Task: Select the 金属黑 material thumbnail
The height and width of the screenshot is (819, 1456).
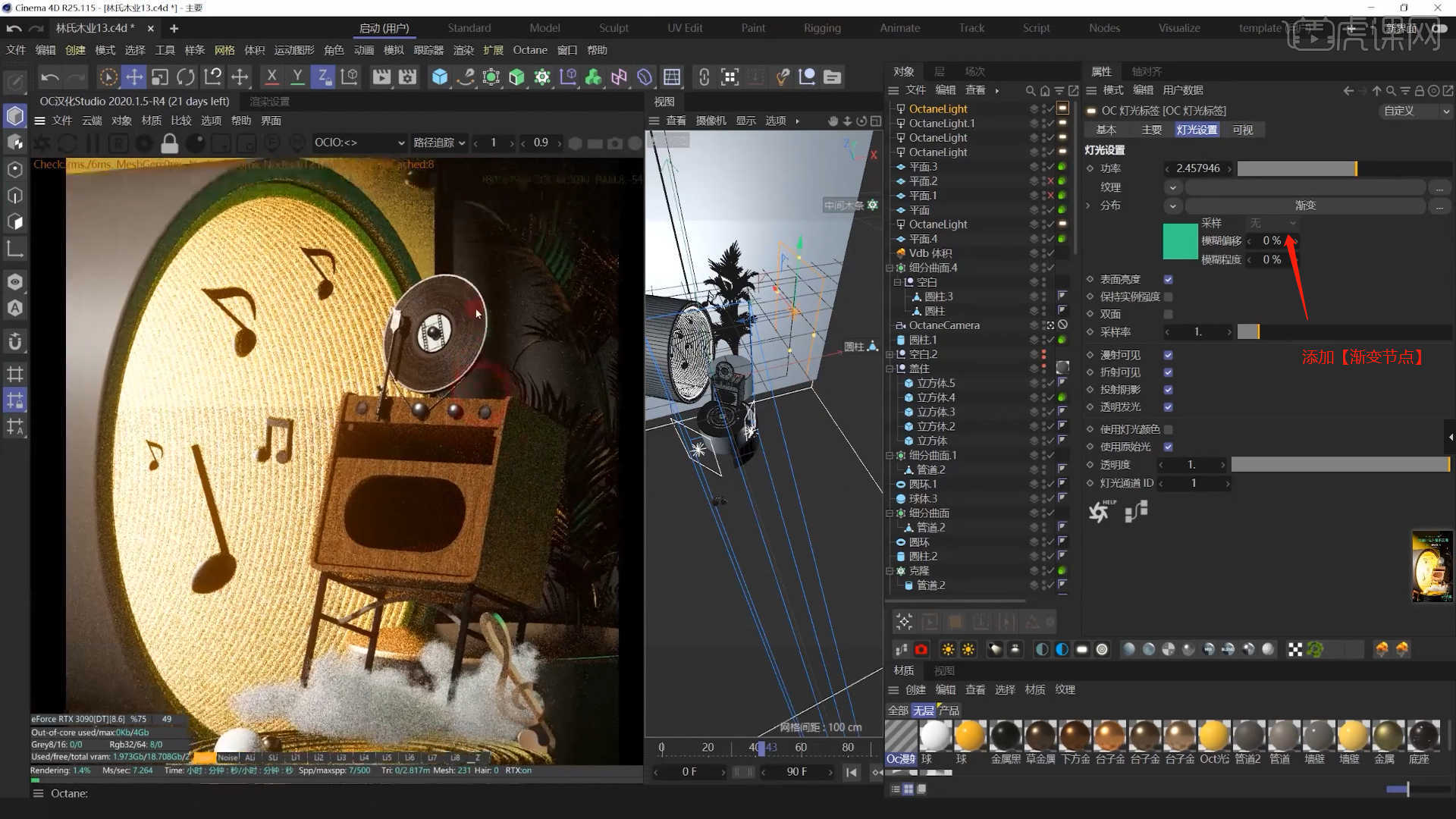Action: [1006, 741]
